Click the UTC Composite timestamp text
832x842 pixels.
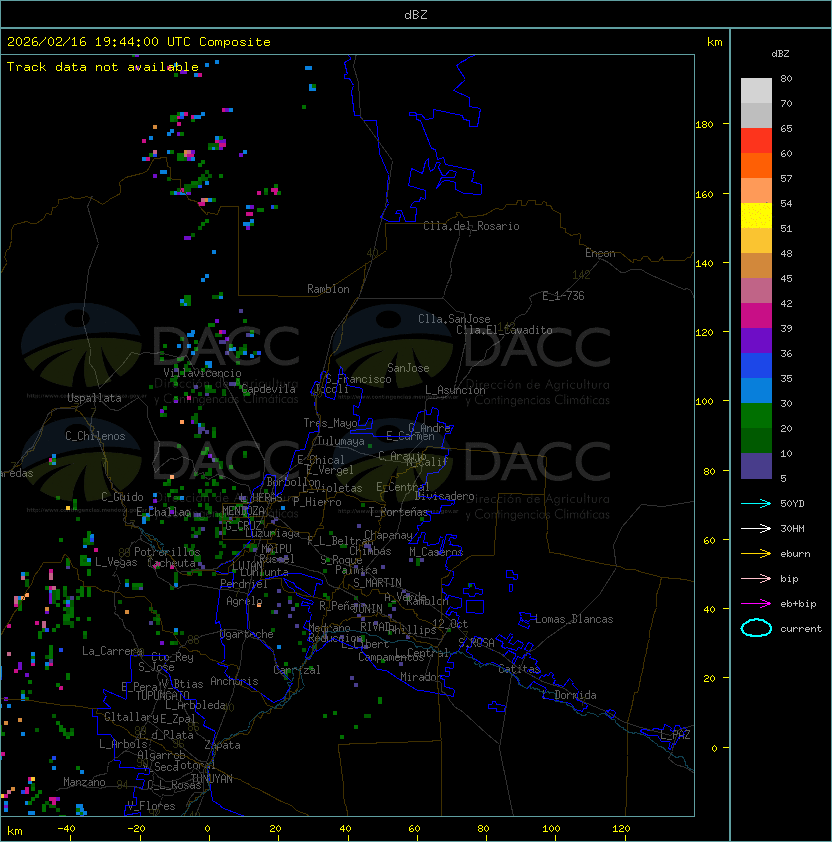point(139,42)
